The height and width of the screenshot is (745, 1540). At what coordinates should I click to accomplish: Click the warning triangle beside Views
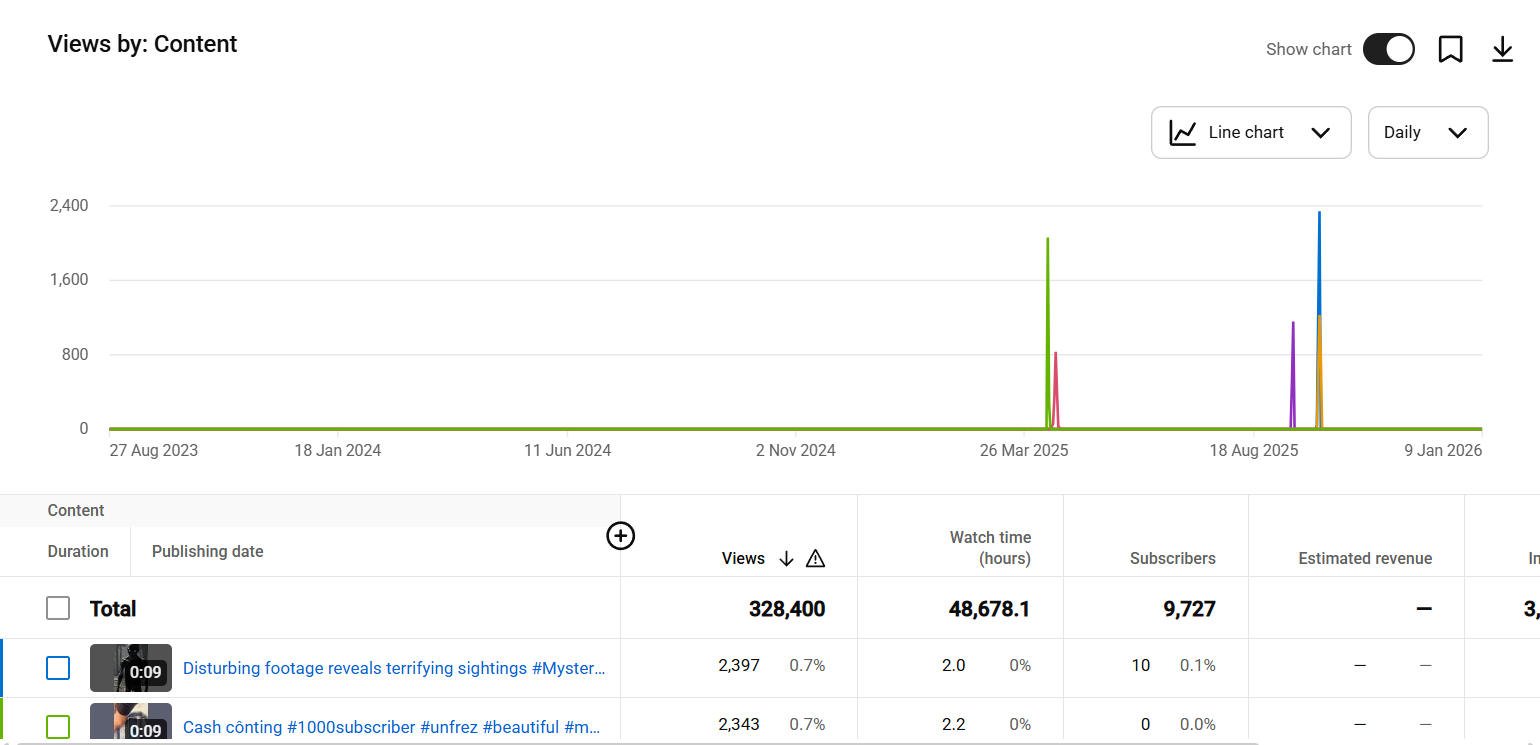(815, 559)
